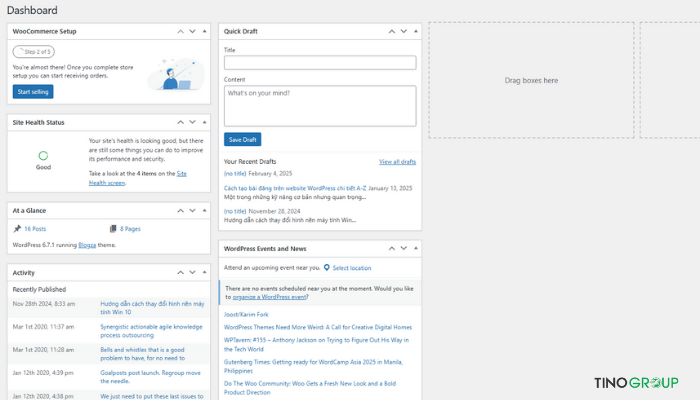Collapse the WooCommerce Setup panel
Image resolution: width=700 pixels, height=400 pixels.
(204, 31)
